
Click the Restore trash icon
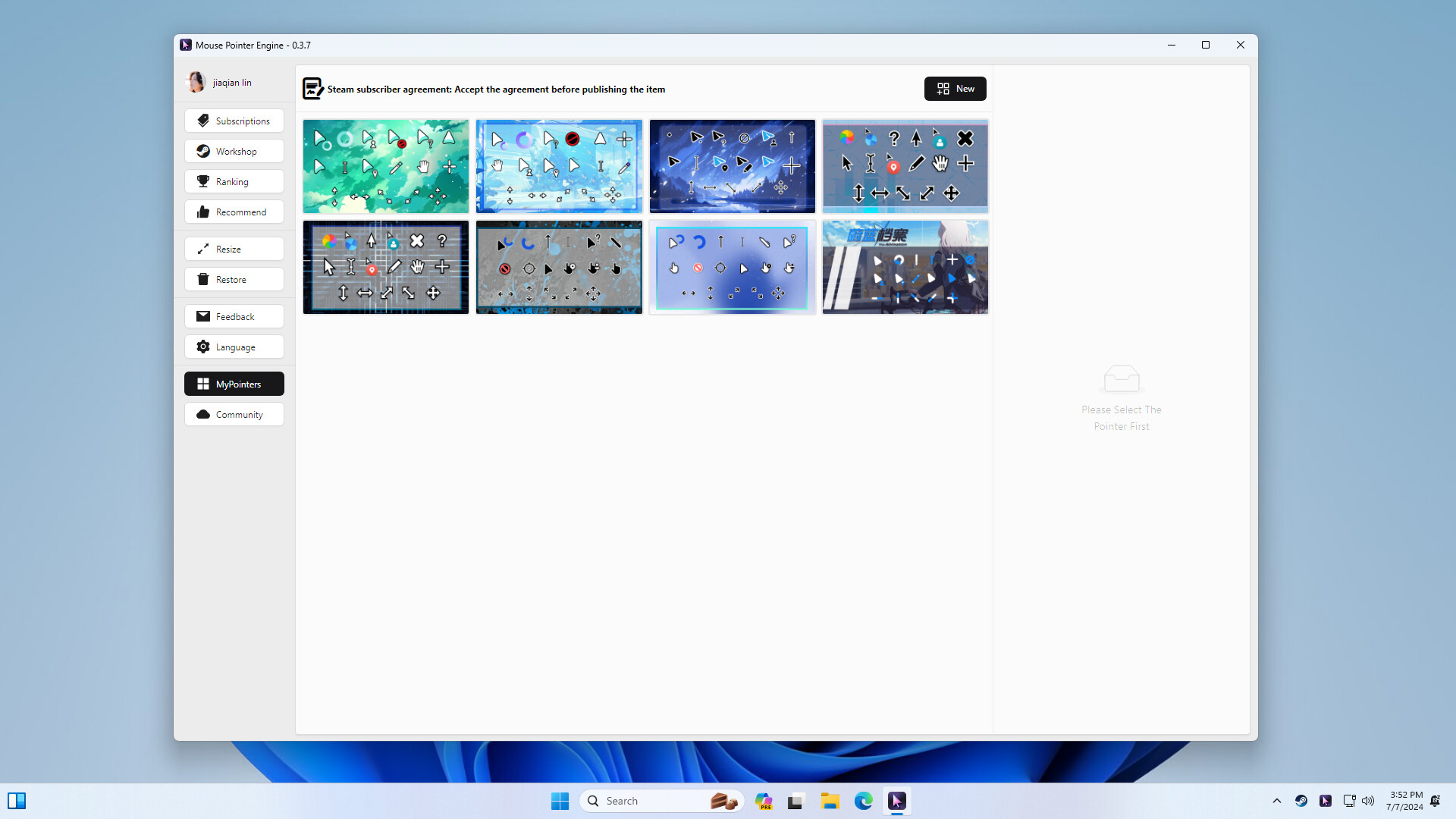pos(203,278)
